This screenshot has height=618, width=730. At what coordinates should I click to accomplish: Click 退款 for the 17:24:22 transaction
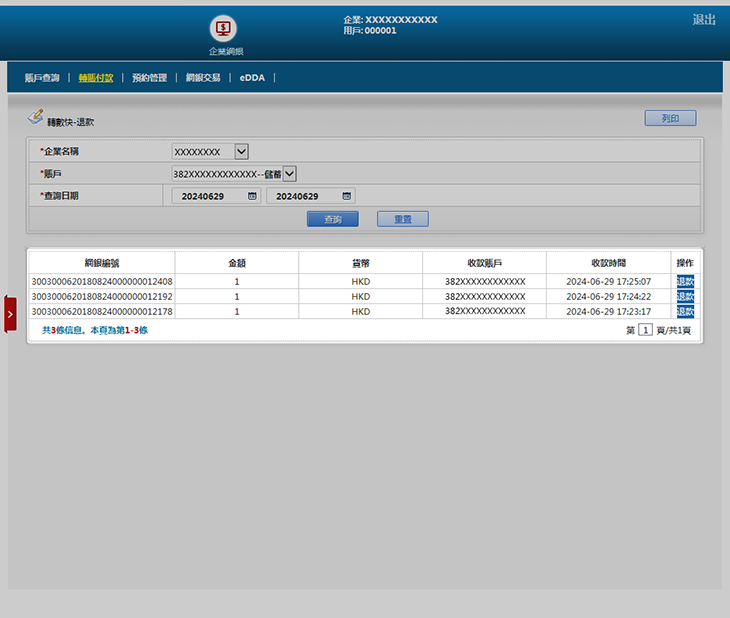pos(685,297)
